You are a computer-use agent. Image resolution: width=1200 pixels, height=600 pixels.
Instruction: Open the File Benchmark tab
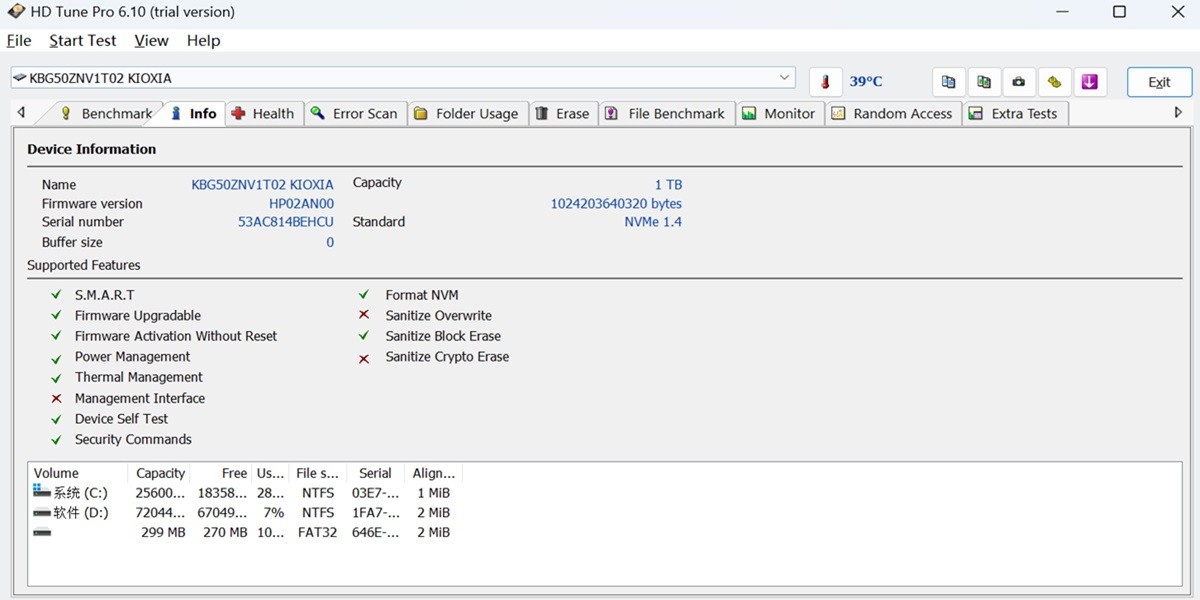[666, 114]
